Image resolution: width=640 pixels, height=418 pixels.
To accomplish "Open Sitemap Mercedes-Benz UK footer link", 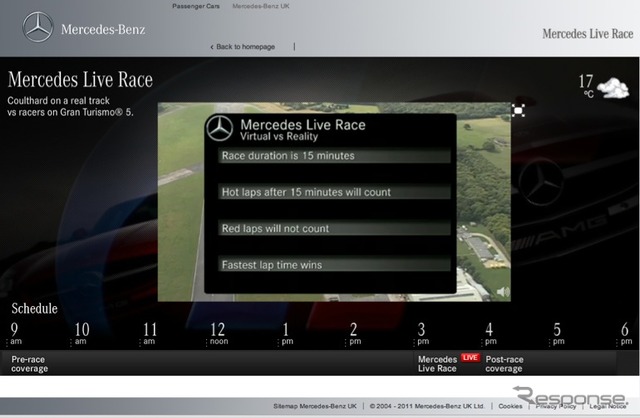I will coord(315,406).
